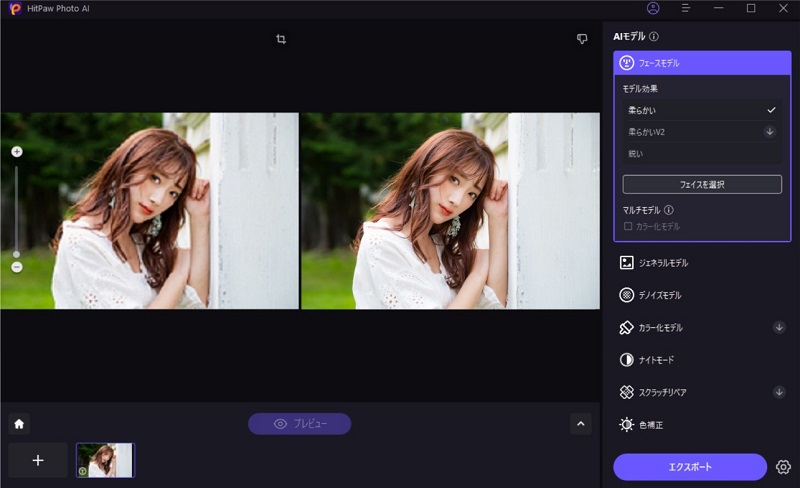Click the モデル効果 label
Screen dimensions: 800x488
(x=640, y=89)
